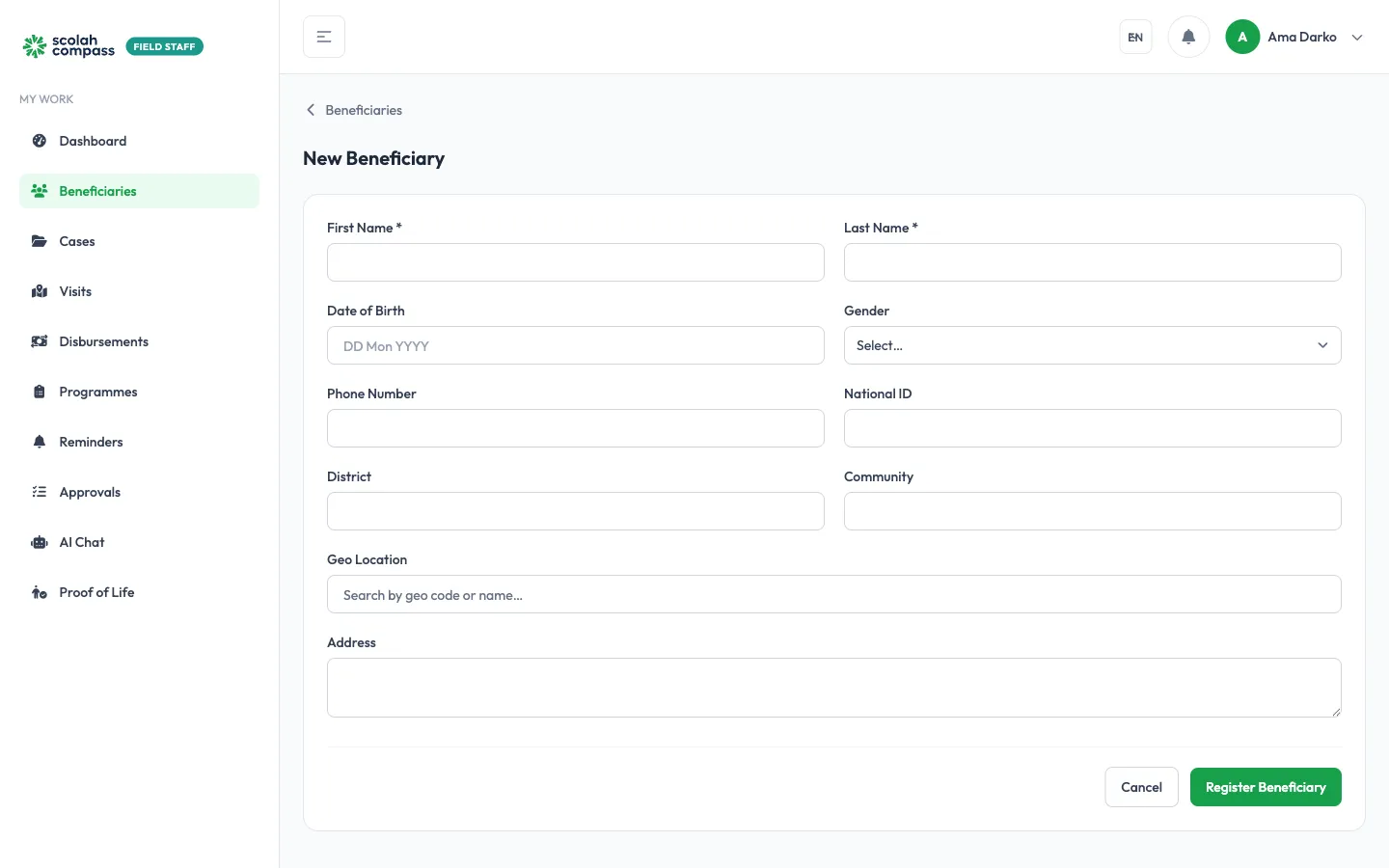Screen dimensions: 1389x868
Task: Go to Proof of Life
Action: 139,592
